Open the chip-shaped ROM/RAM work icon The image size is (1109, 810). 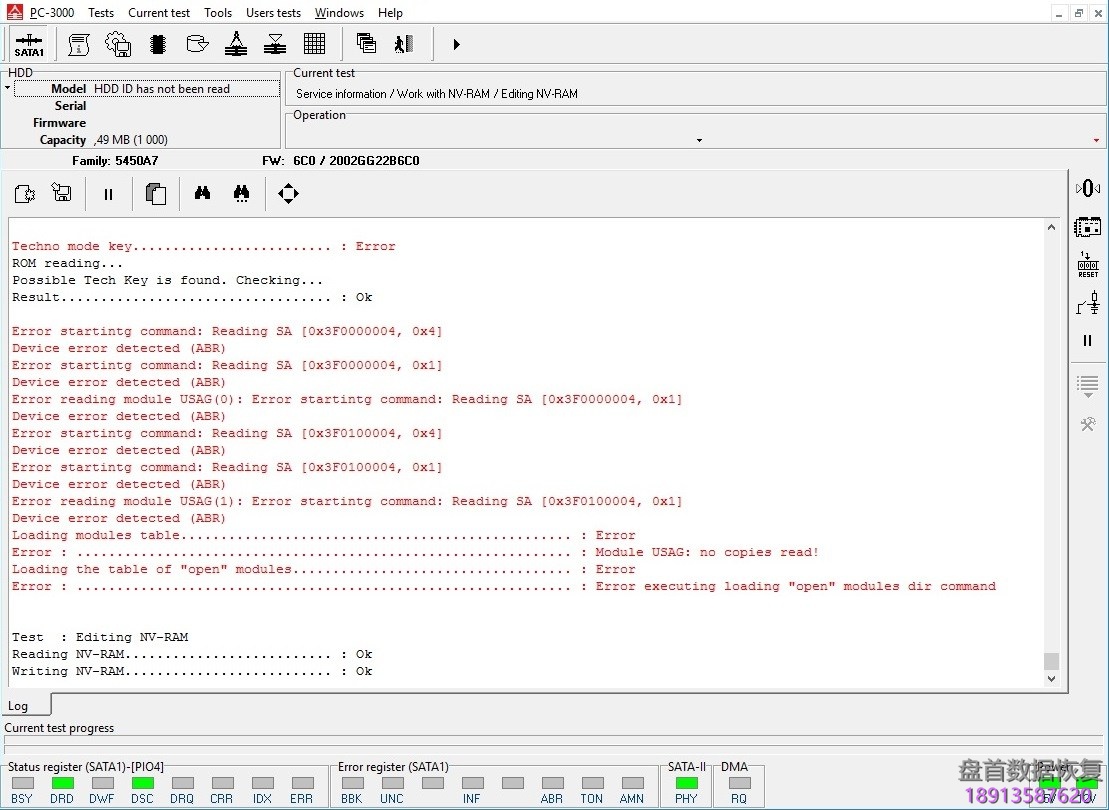pyautogui.click(x=157, y=44)
